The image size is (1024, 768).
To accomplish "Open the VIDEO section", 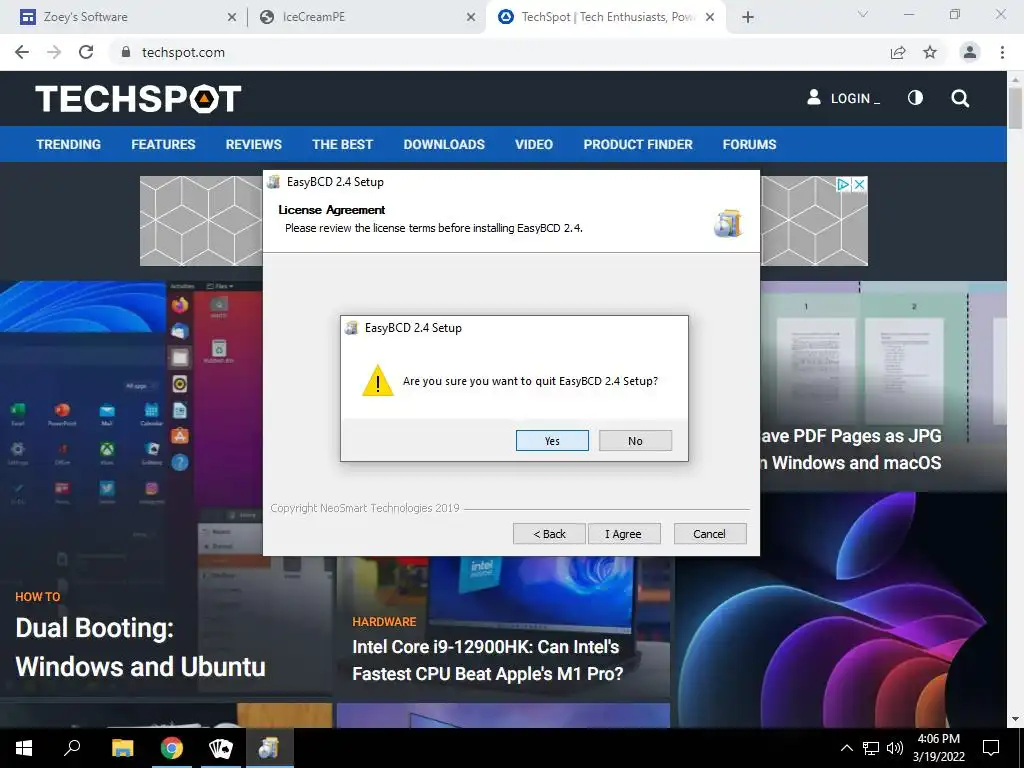I will [534, 144].
